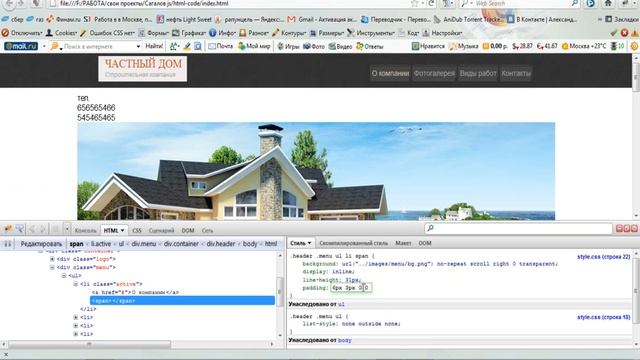Viewport: 640px width, 360px height.
Task: Open the Отключить web developer menu
Action: [x=22, y=33]
